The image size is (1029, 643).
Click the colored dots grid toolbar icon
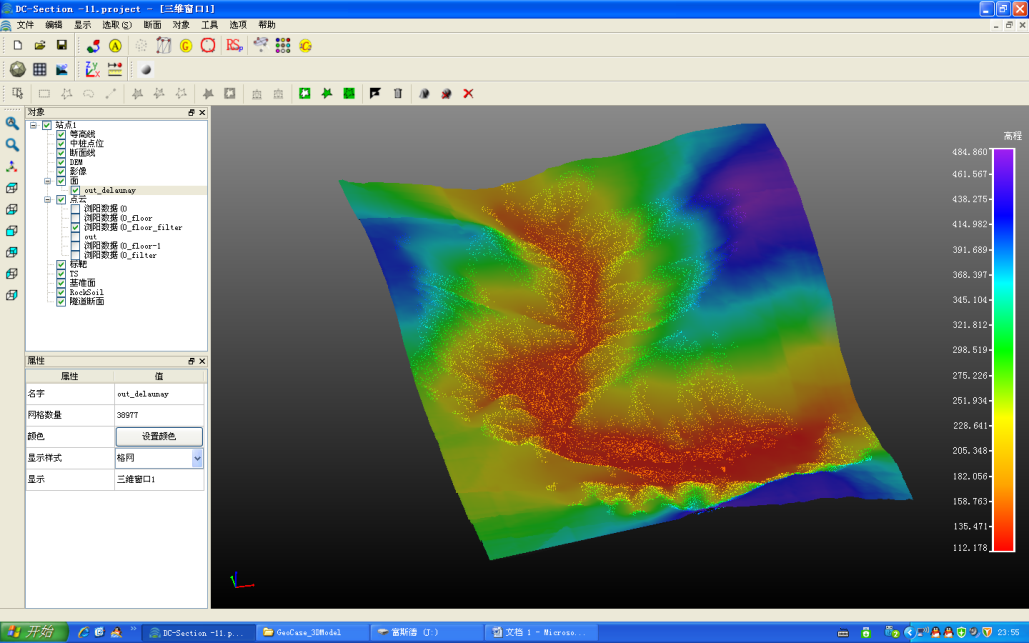pos(283,45)
